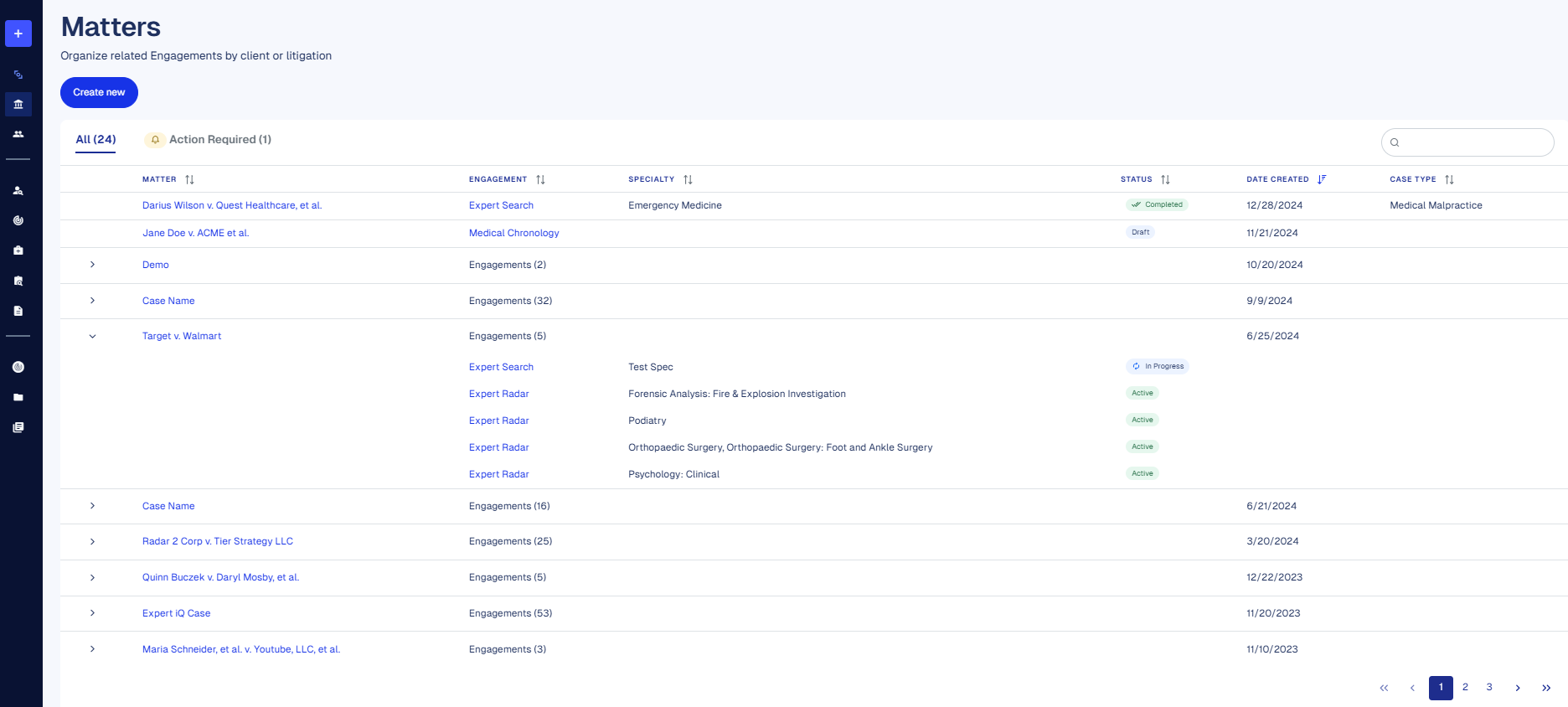
Task: Expand the Demo matter row
Action: click(92, 265)
